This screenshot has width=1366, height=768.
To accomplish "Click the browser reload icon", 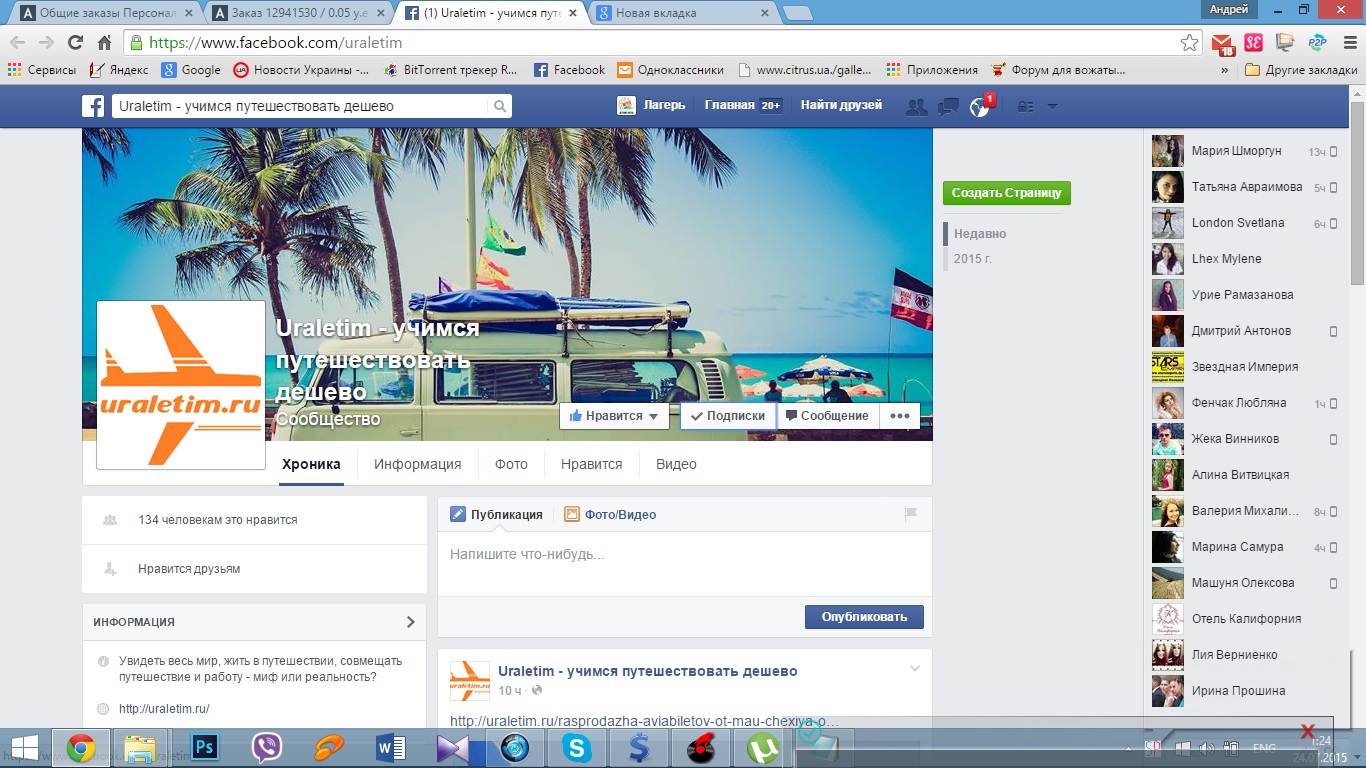I will 75,43.
